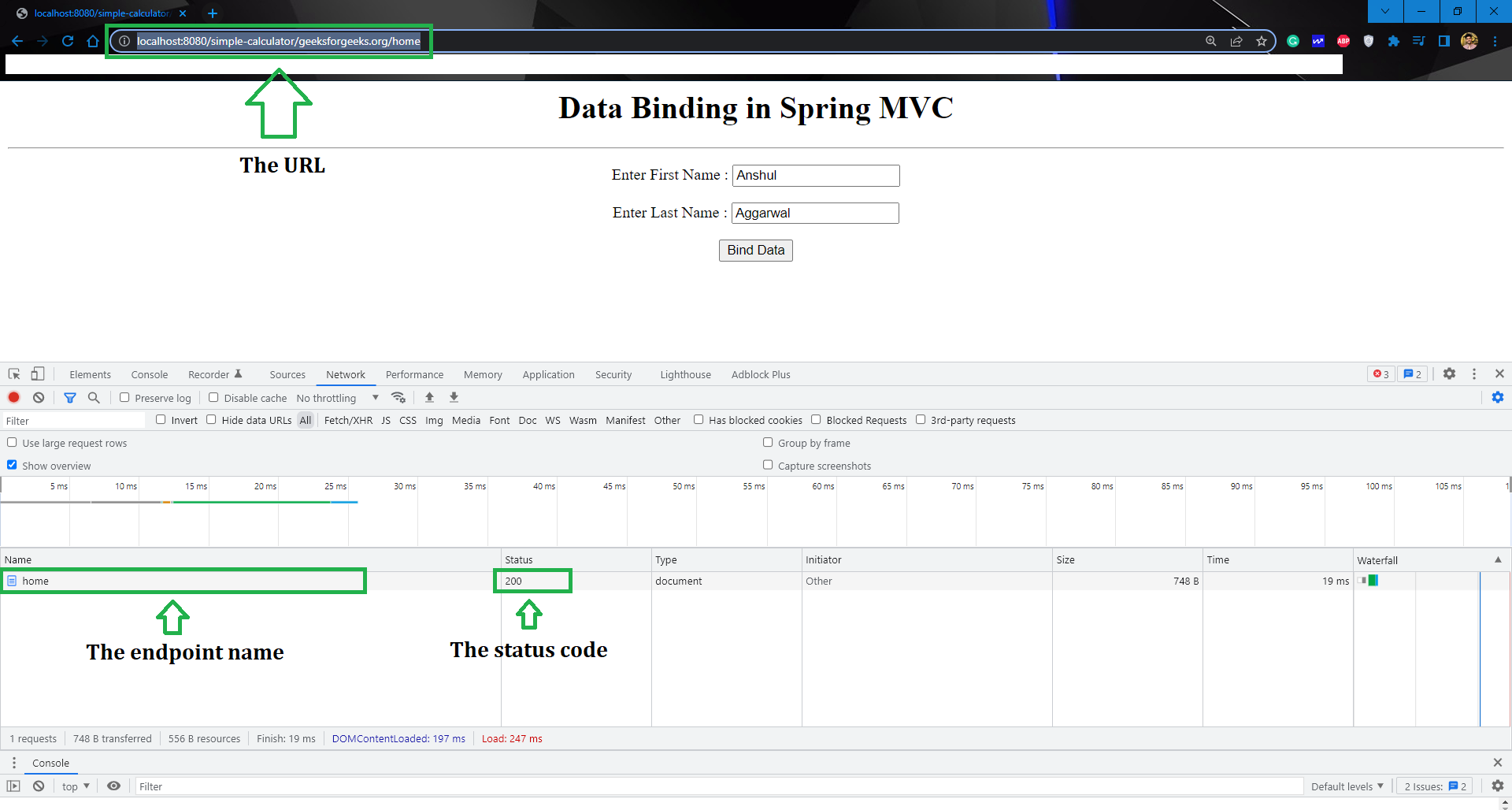Screen dimensions: 1512x810
Task: Check the Disable cache option
Action: point(213,397)
